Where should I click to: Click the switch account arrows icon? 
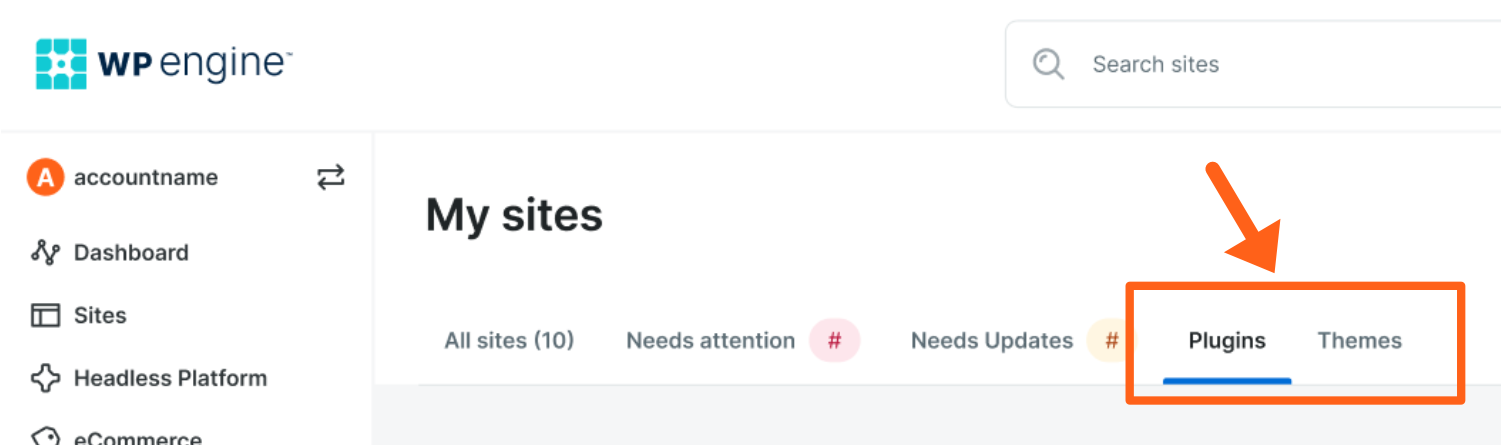click(331, 178)
